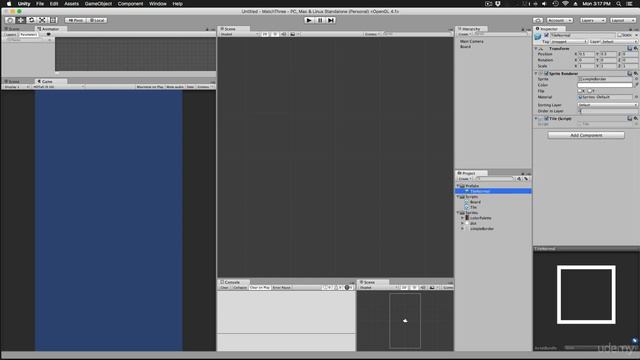This screenshot has height=360, width=640.
Task: Click the Project panel search field
Action: click(494, 179)
